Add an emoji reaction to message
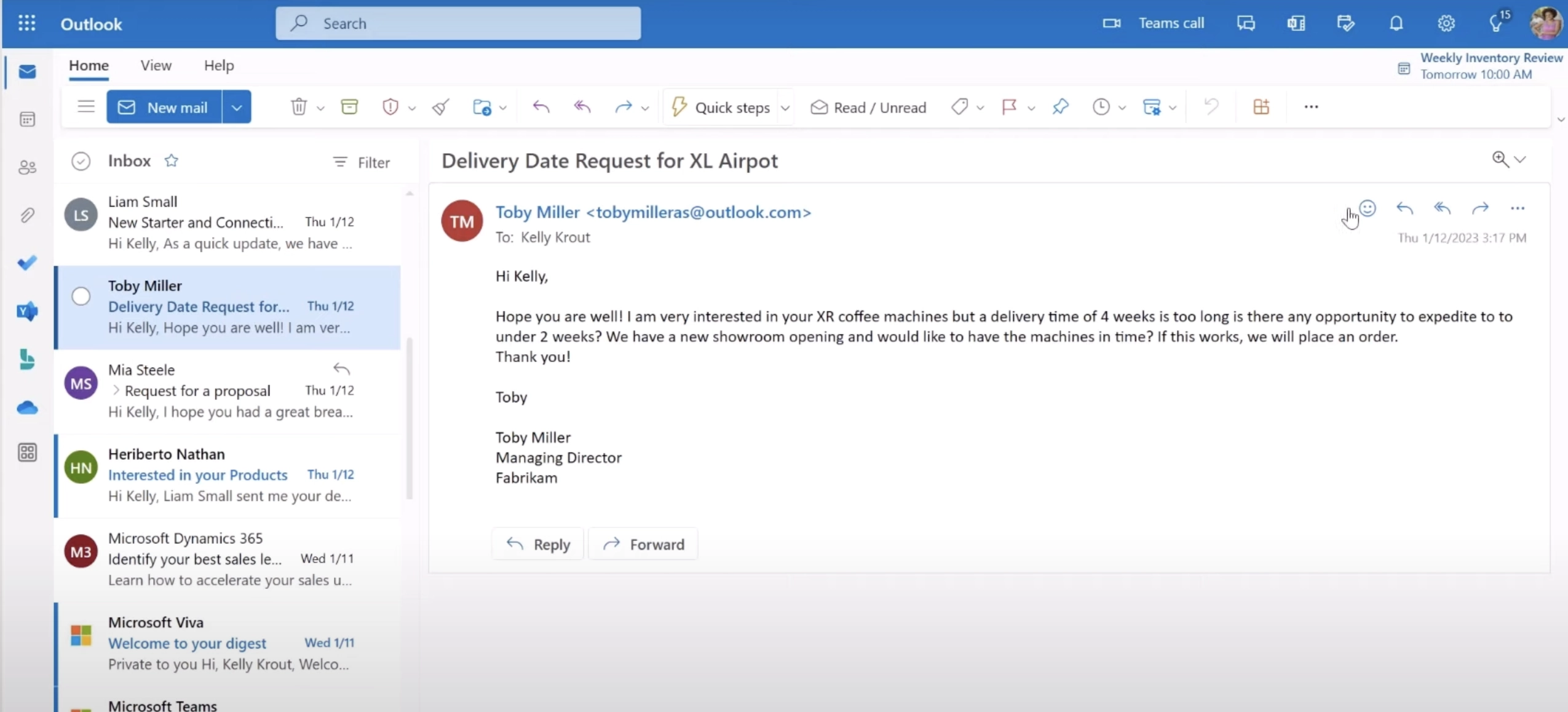This screenshot has width=1568, height=712. pos(1367,208)
